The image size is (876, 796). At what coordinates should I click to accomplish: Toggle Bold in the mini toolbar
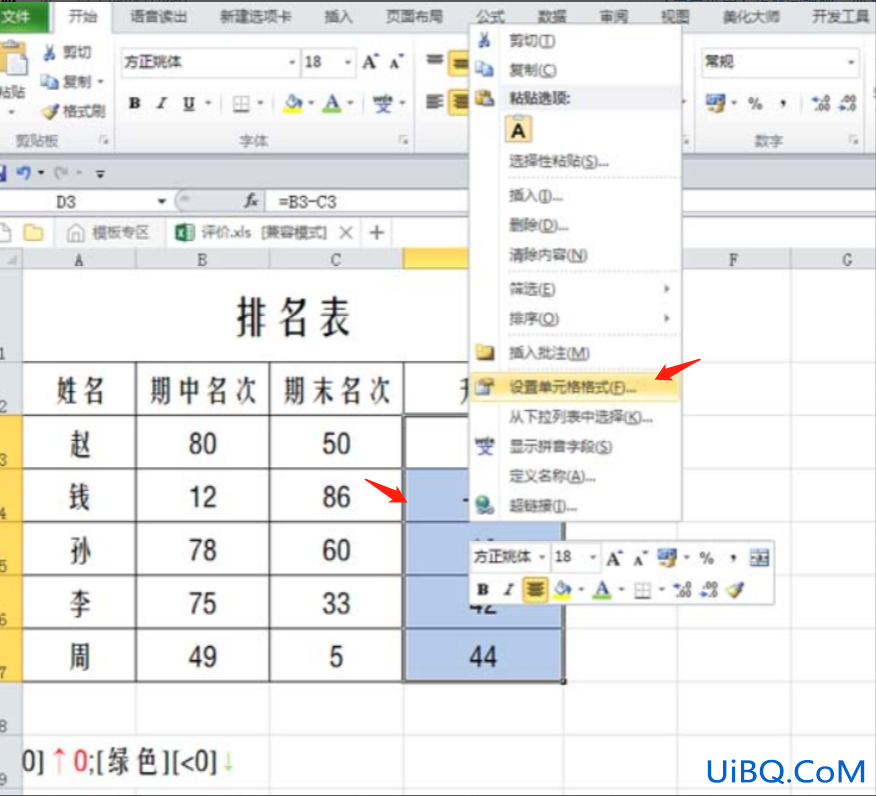pyautogui.click(x=483, y=589)
